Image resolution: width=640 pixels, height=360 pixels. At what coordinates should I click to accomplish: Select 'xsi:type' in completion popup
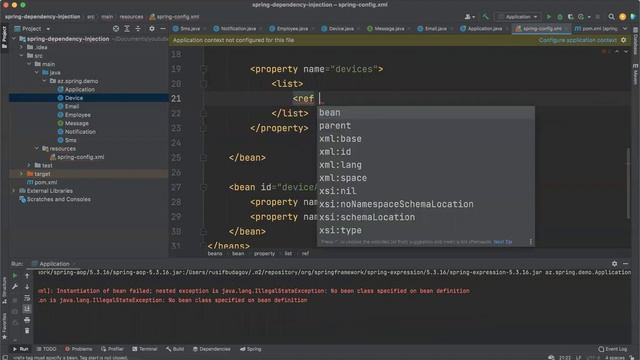point(426,230)
